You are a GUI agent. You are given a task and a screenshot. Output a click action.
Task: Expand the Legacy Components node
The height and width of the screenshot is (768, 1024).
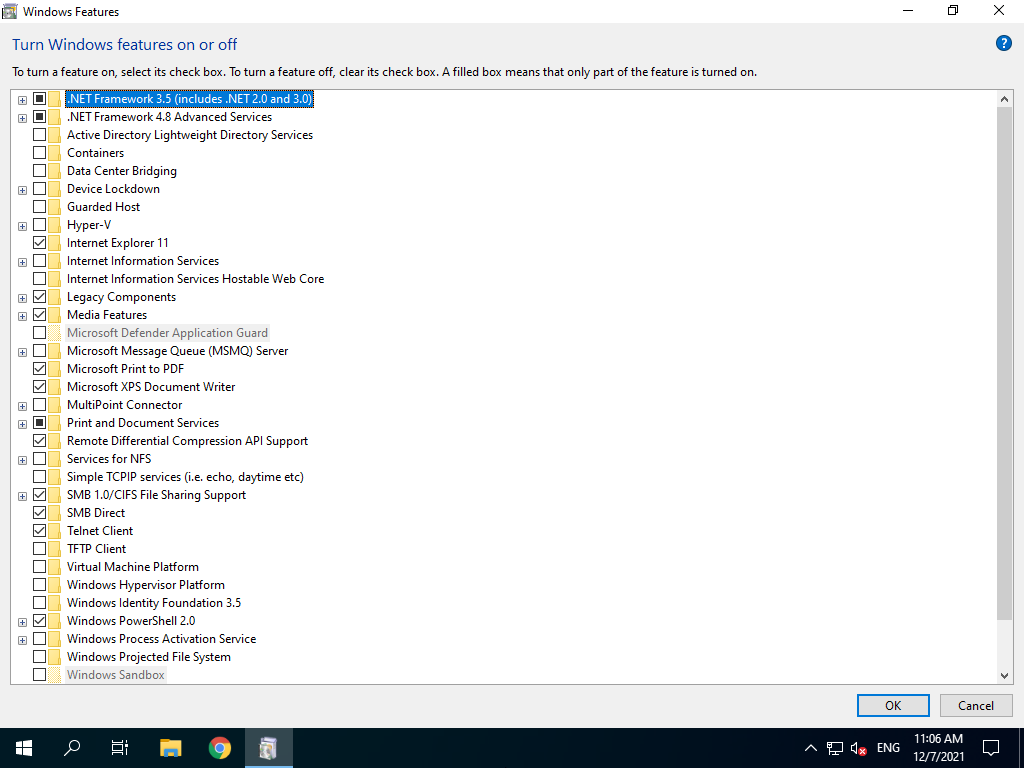[x=22, y=298]
